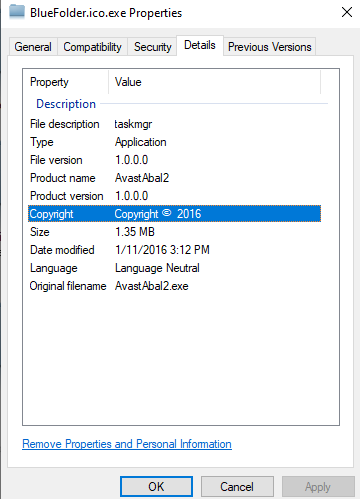Select the Product name label
Viewport: 360px width, 499px height.
(63, 178)
